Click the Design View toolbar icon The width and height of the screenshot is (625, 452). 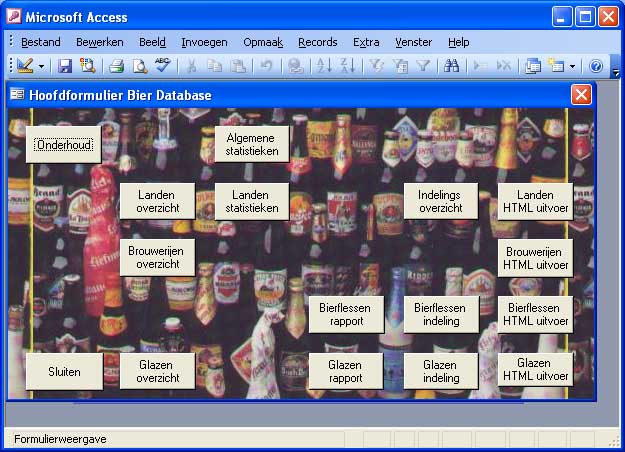pyautogui.click(x=25, y=66)
